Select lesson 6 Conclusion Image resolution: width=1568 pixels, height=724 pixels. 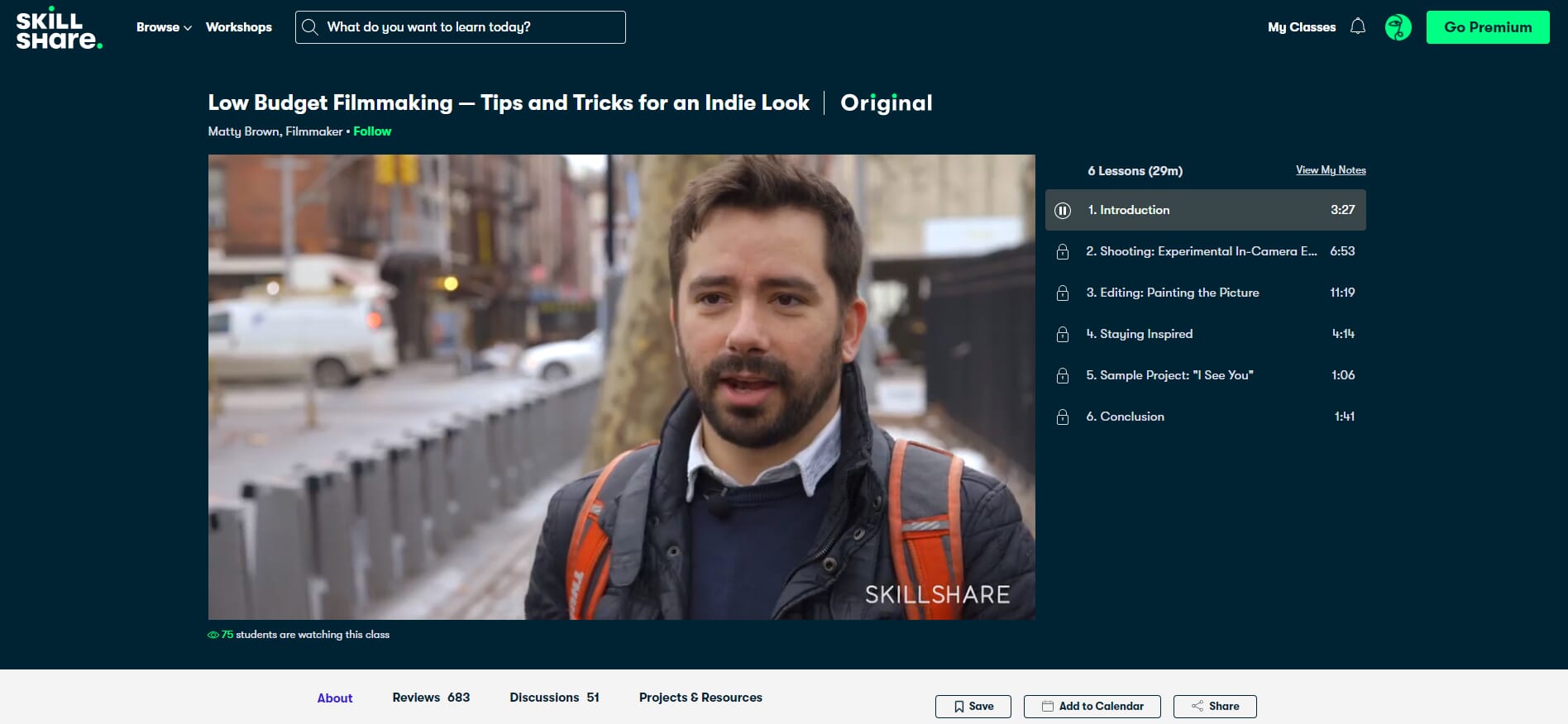(x=1206, y=417)
